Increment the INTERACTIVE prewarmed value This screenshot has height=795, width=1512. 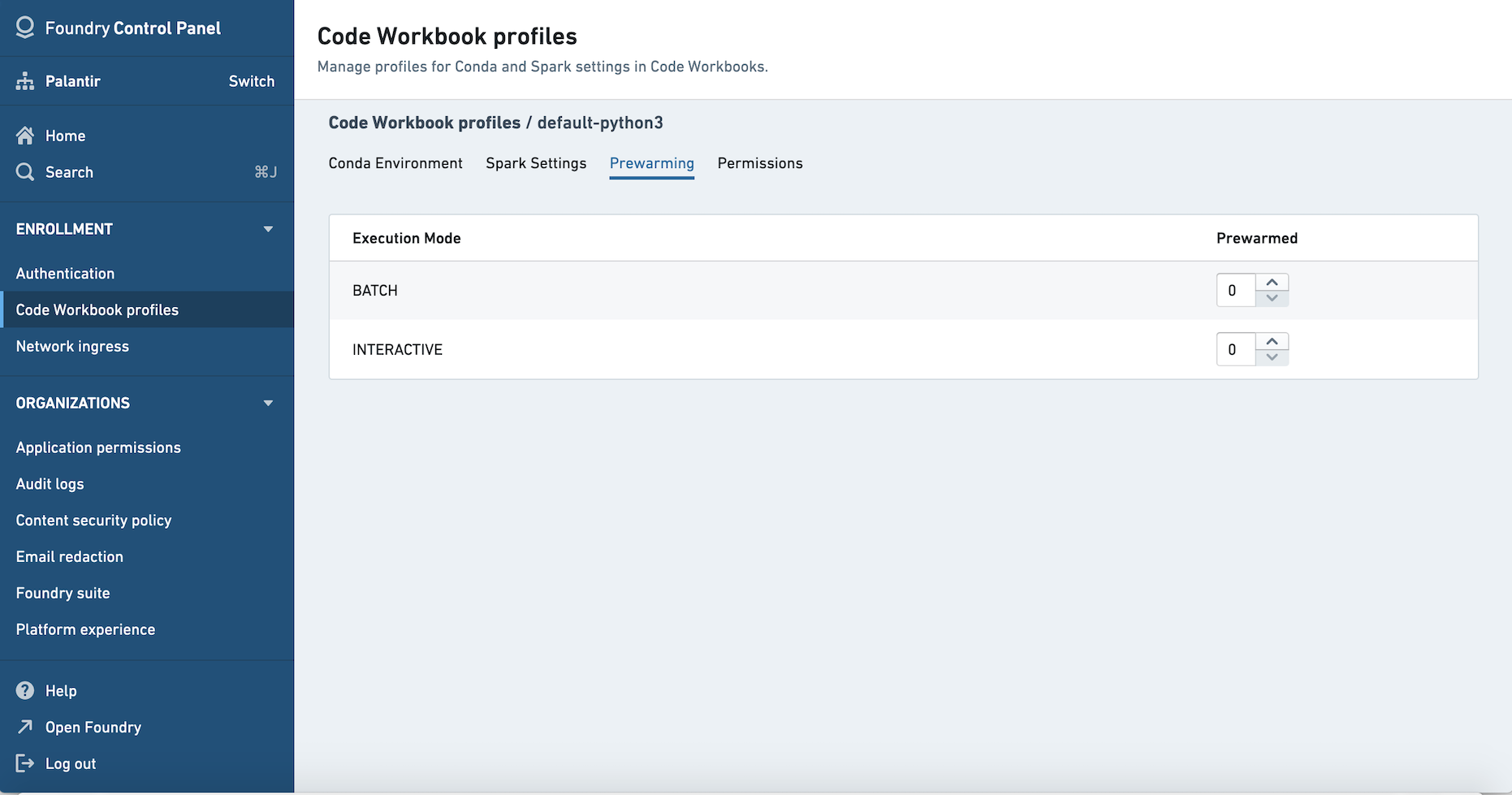point(1272,342)
